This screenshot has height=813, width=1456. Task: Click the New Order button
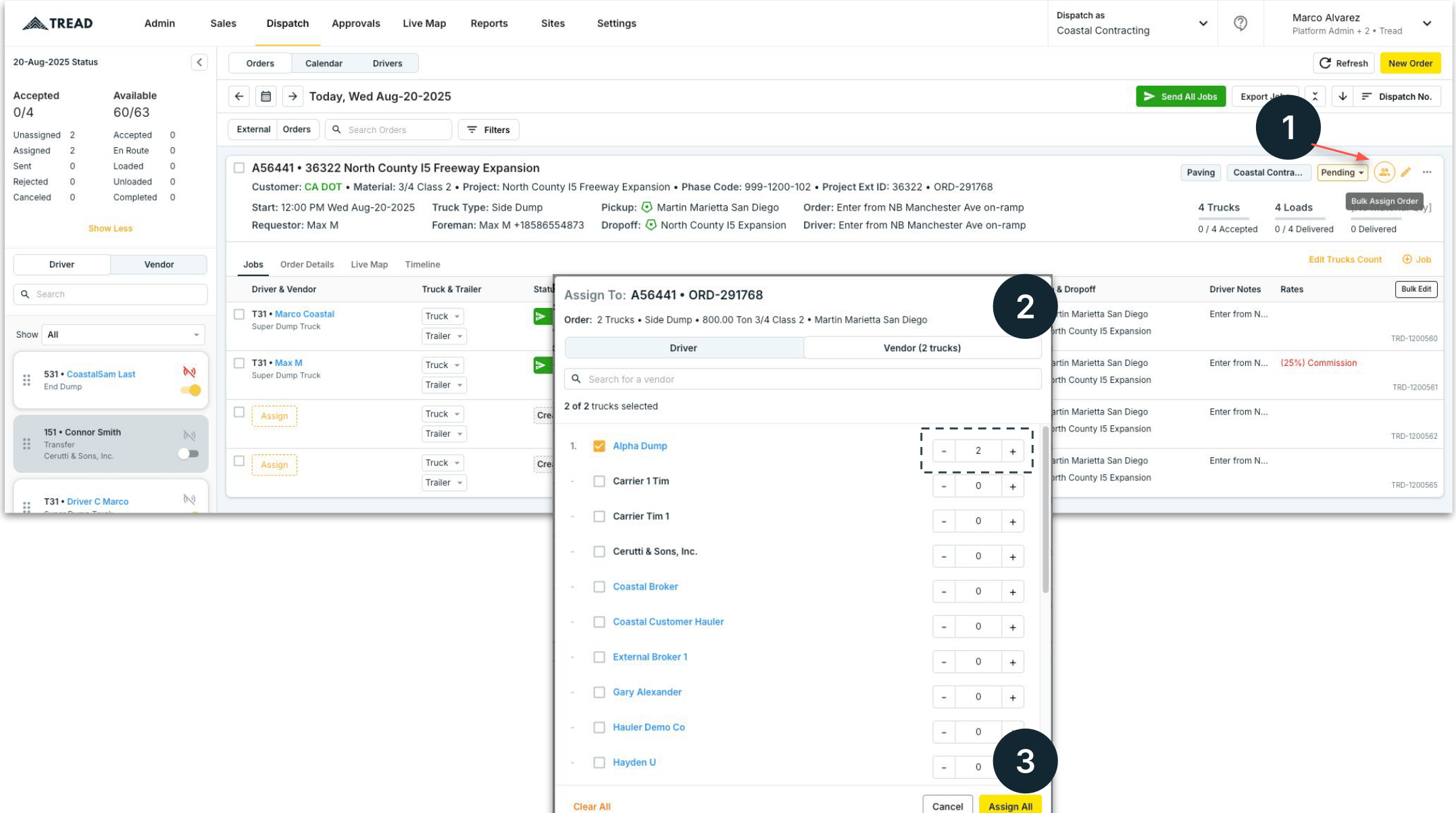[1410, 63]
